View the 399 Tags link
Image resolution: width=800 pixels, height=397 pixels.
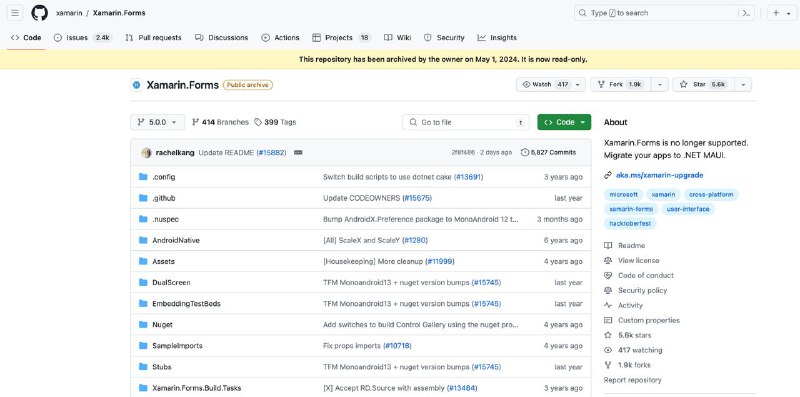tap(275, 122)
